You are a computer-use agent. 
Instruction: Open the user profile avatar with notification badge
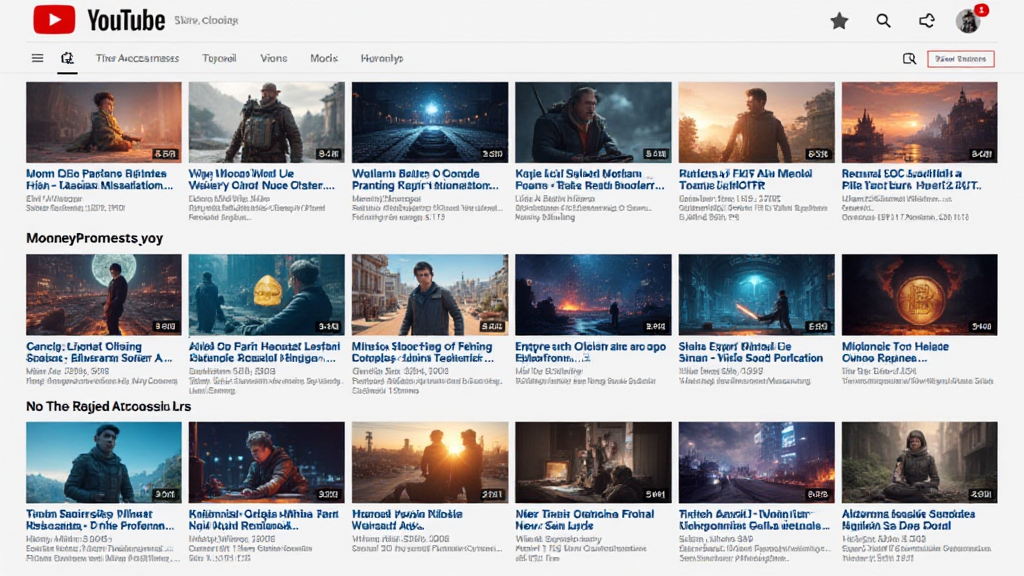tap(967, 21)
